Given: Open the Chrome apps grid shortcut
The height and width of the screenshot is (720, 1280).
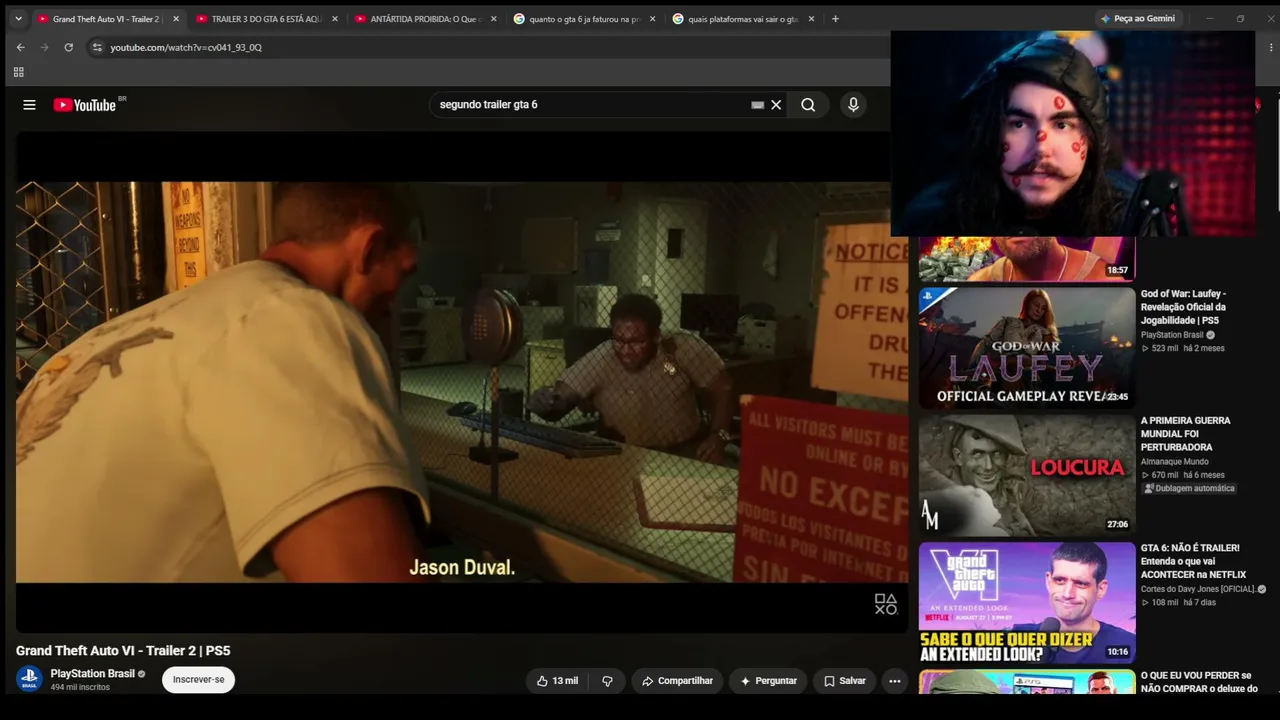Looking at the screenshot, I should coord(18,72).
